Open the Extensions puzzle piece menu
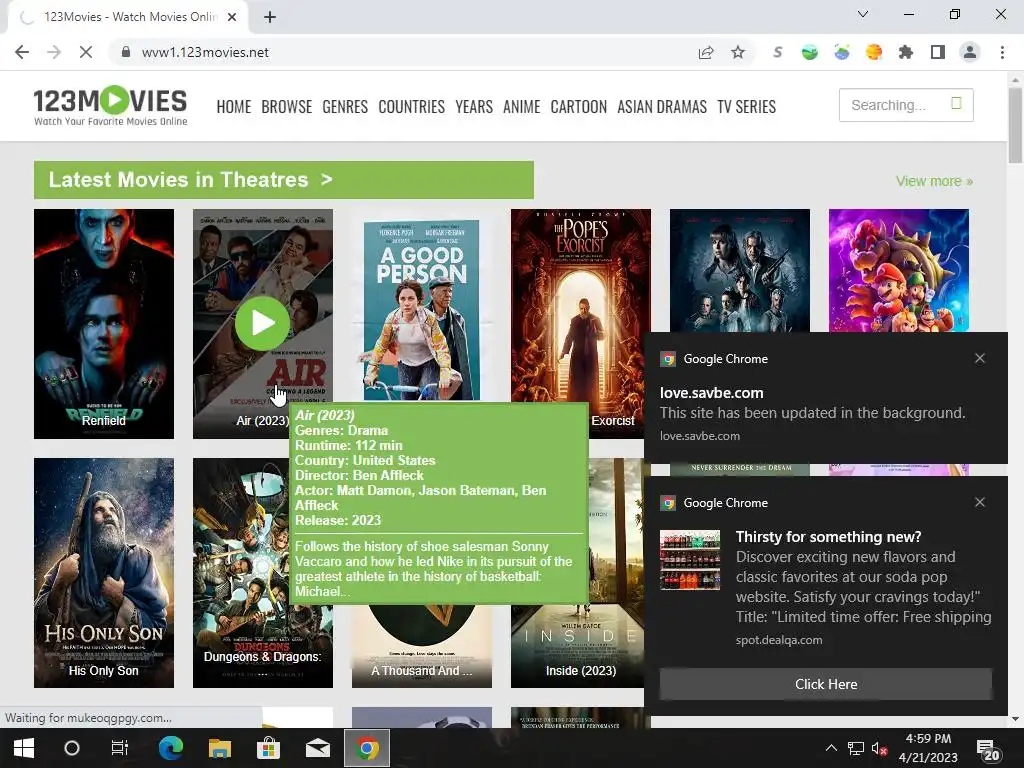 pyautogui.click(x=906, y=52)
